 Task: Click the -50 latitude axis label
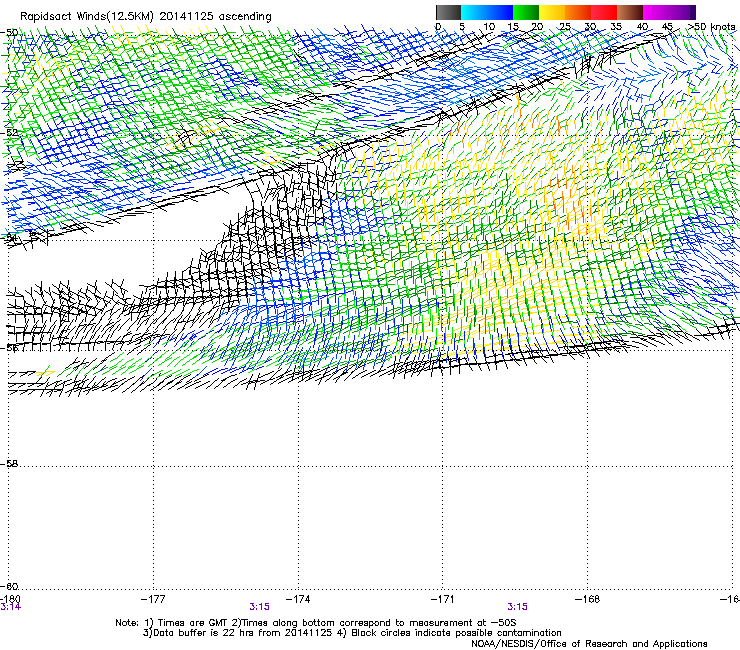(x=10, y=32)
